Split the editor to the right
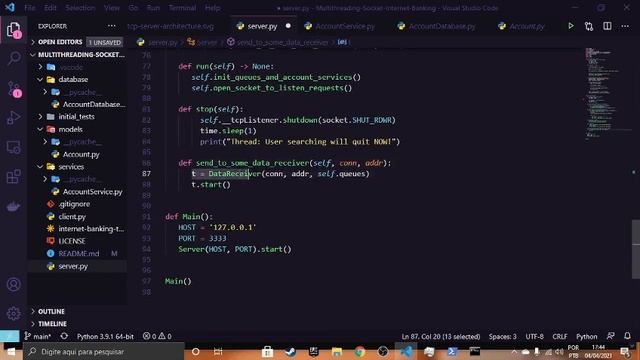This screenshot has width=640, height=360. click(607, 26)
